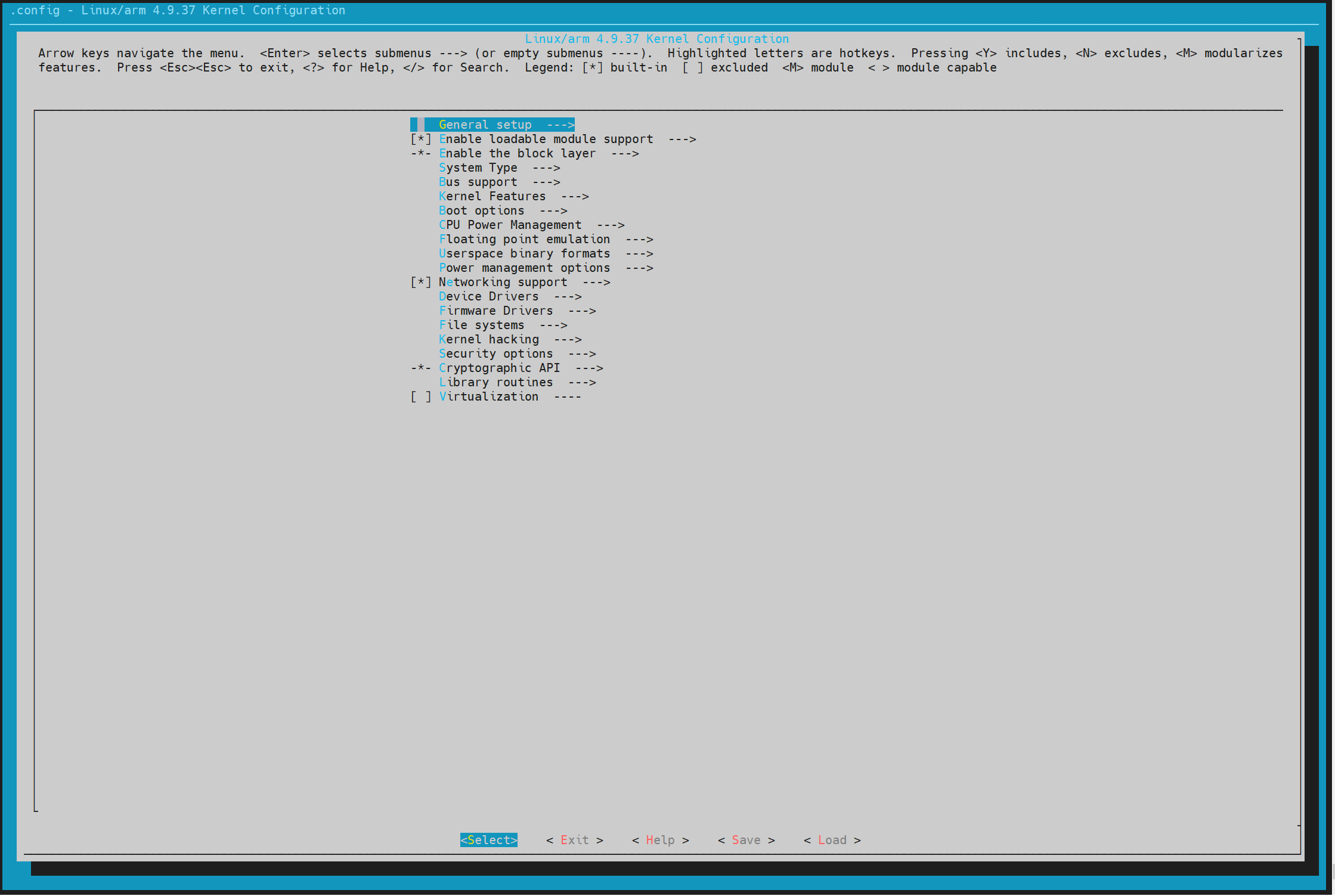
Task: Save the kernel configuration
Action: coord(746,840)
